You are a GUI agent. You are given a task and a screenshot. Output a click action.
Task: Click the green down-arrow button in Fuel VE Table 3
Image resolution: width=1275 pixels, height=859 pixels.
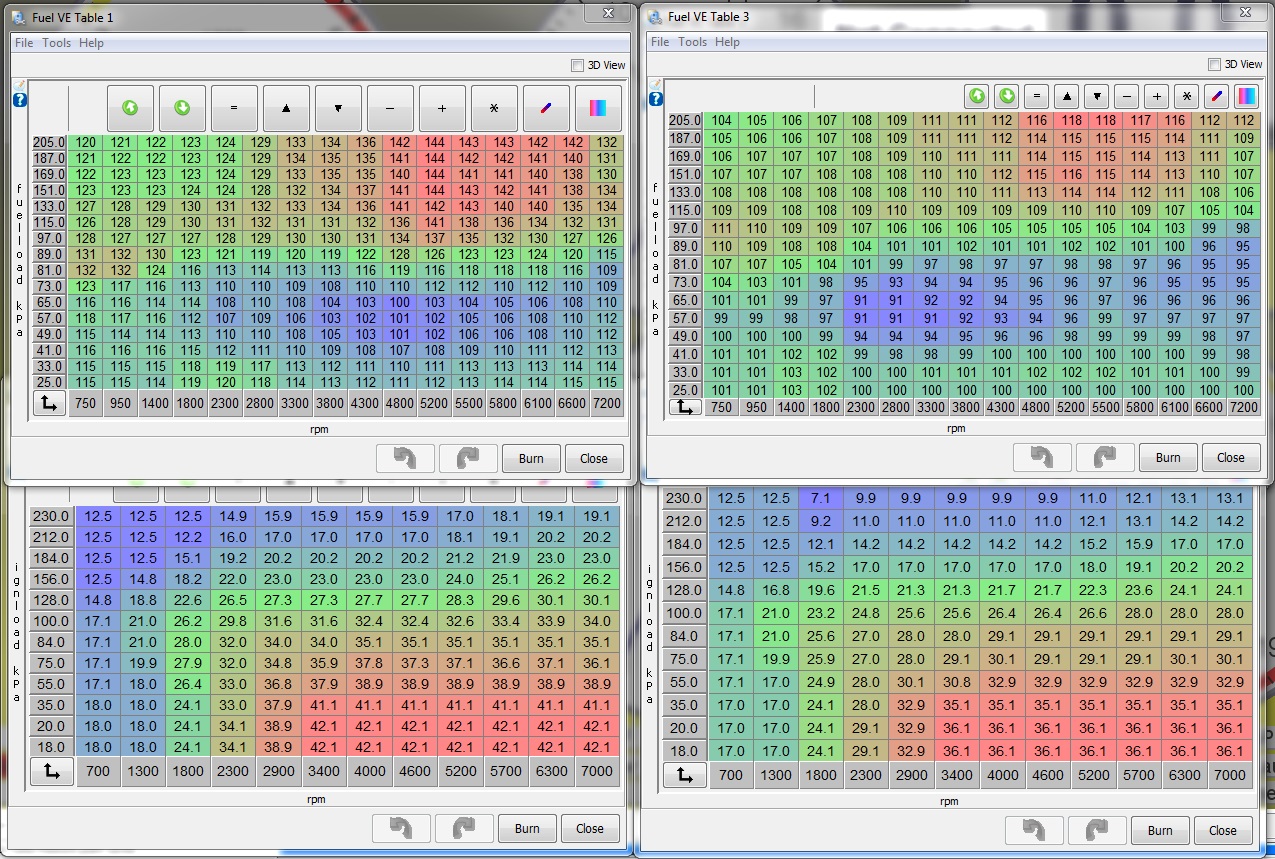click(x=1006, y=97)
